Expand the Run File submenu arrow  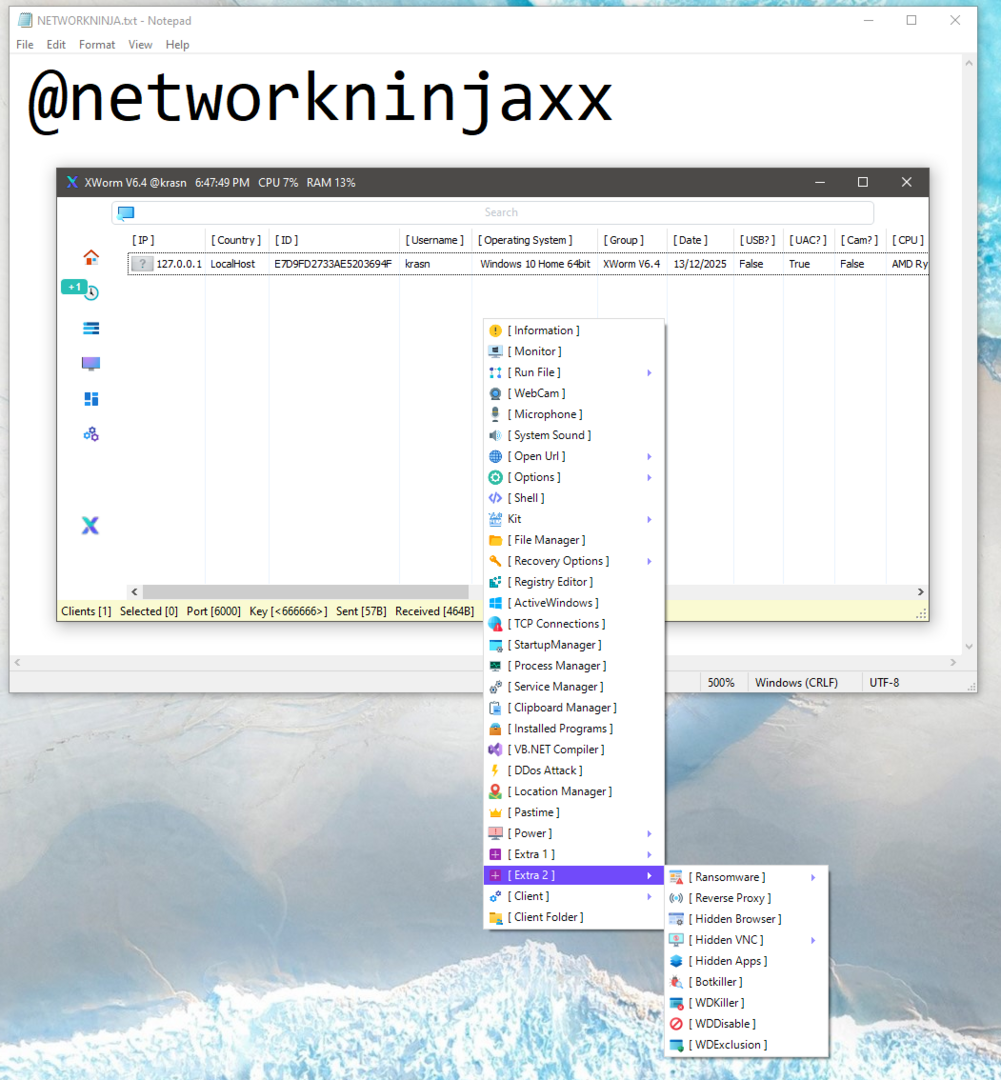(x=649, y=373)
